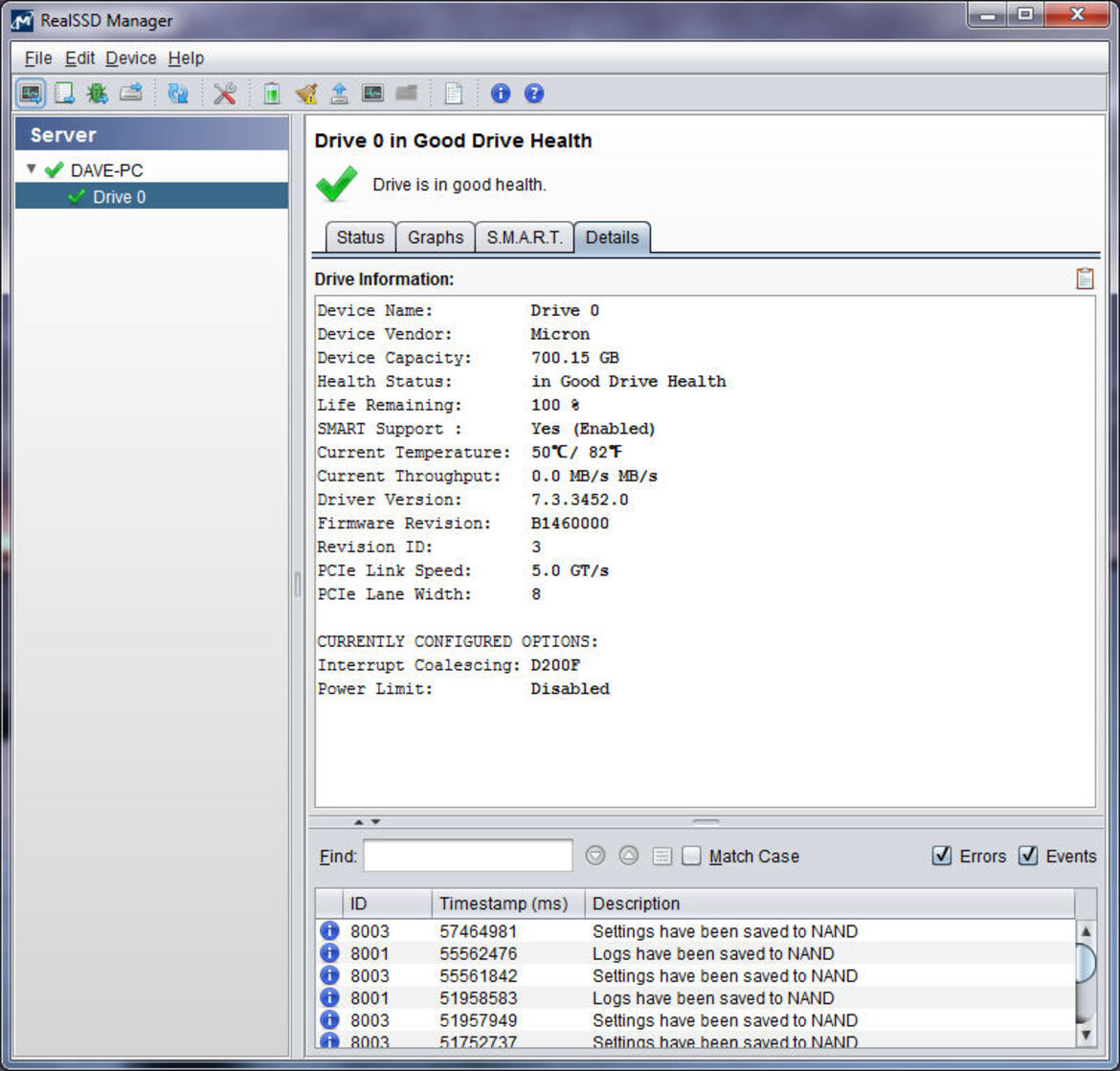Click the highlight-all list icon beside Find
The image size is (1120, 1071).
click(662, 856)
